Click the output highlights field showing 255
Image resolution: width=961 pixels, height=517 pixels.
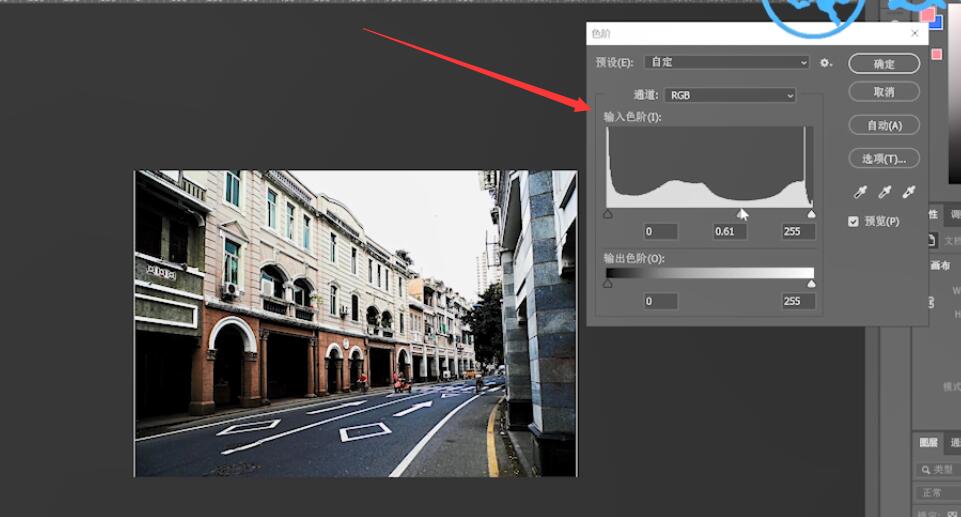click(x=799, y=301)
